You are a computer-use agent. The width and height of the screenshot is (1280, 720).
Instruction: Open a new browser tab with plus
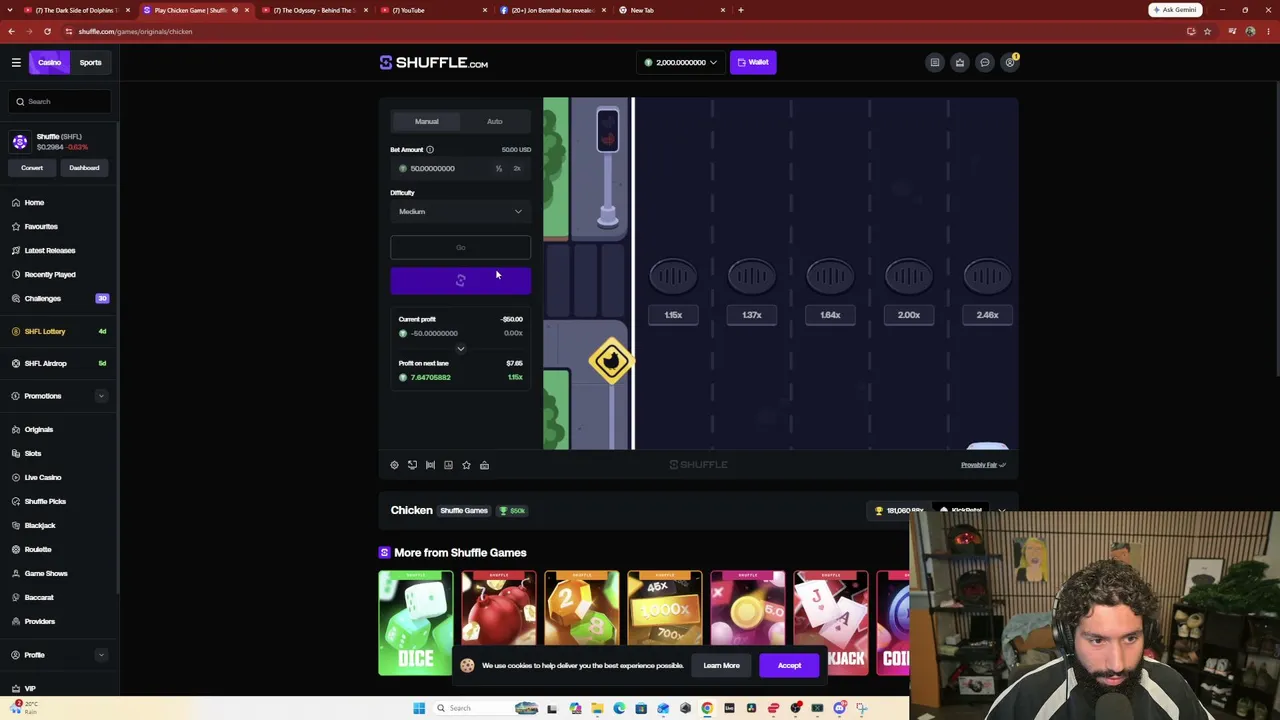click(x=740, y=10)
